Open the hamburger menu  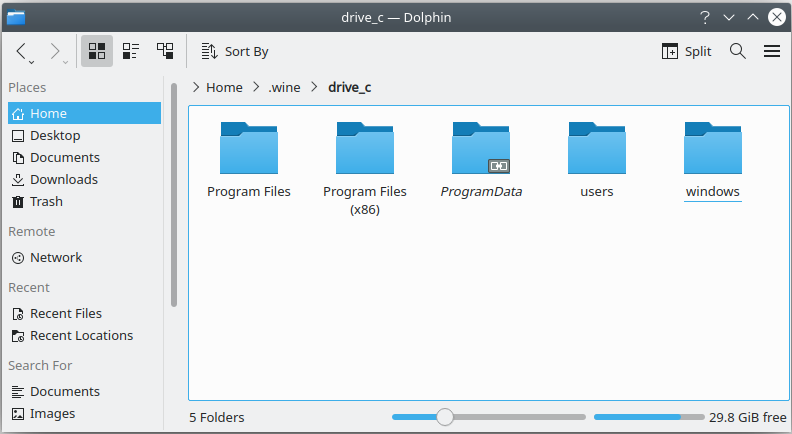click(772, 51)
